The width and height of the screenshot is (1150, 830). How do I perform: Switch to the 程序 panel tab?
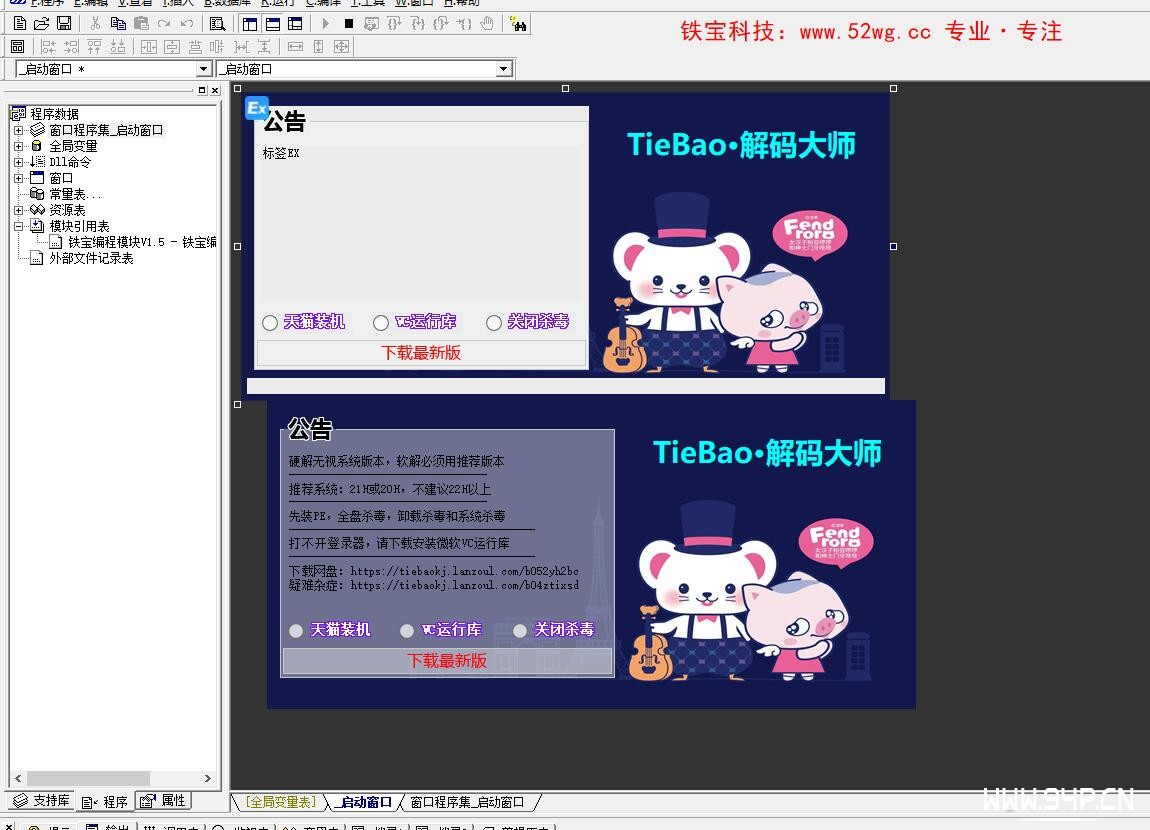click(105, 801)
